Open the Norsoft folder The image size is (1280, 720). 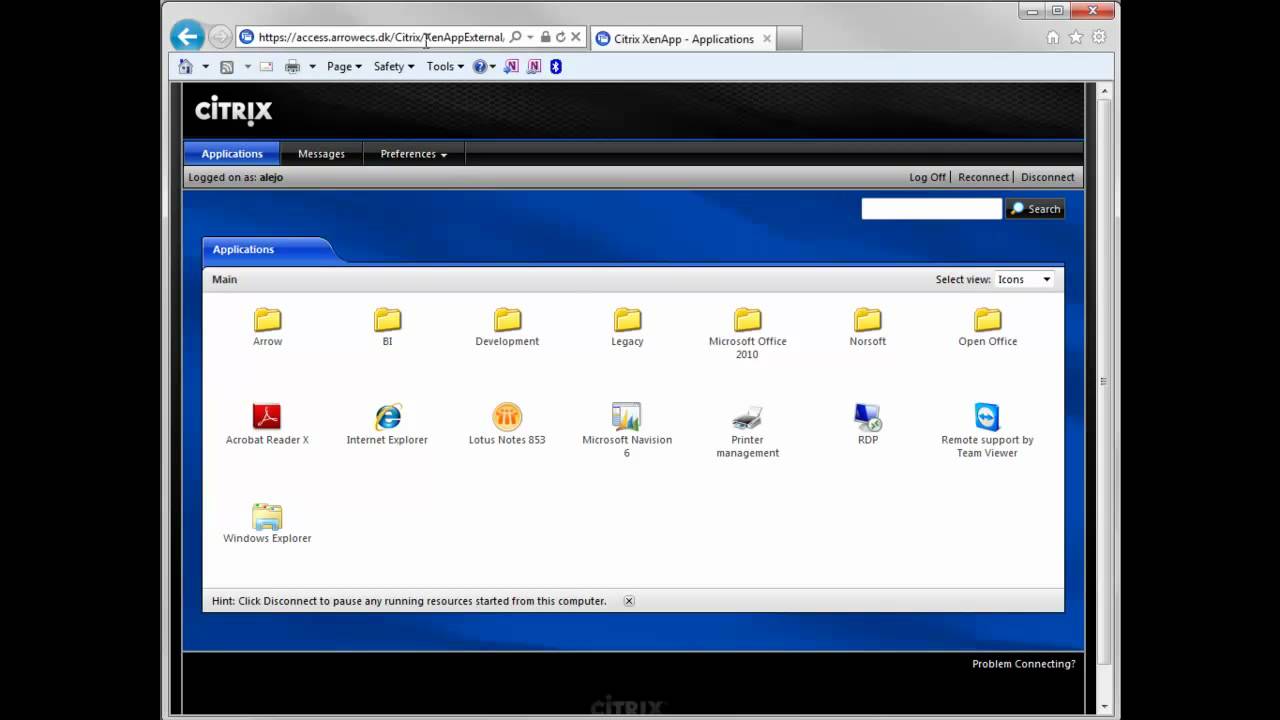coord(867,327)
